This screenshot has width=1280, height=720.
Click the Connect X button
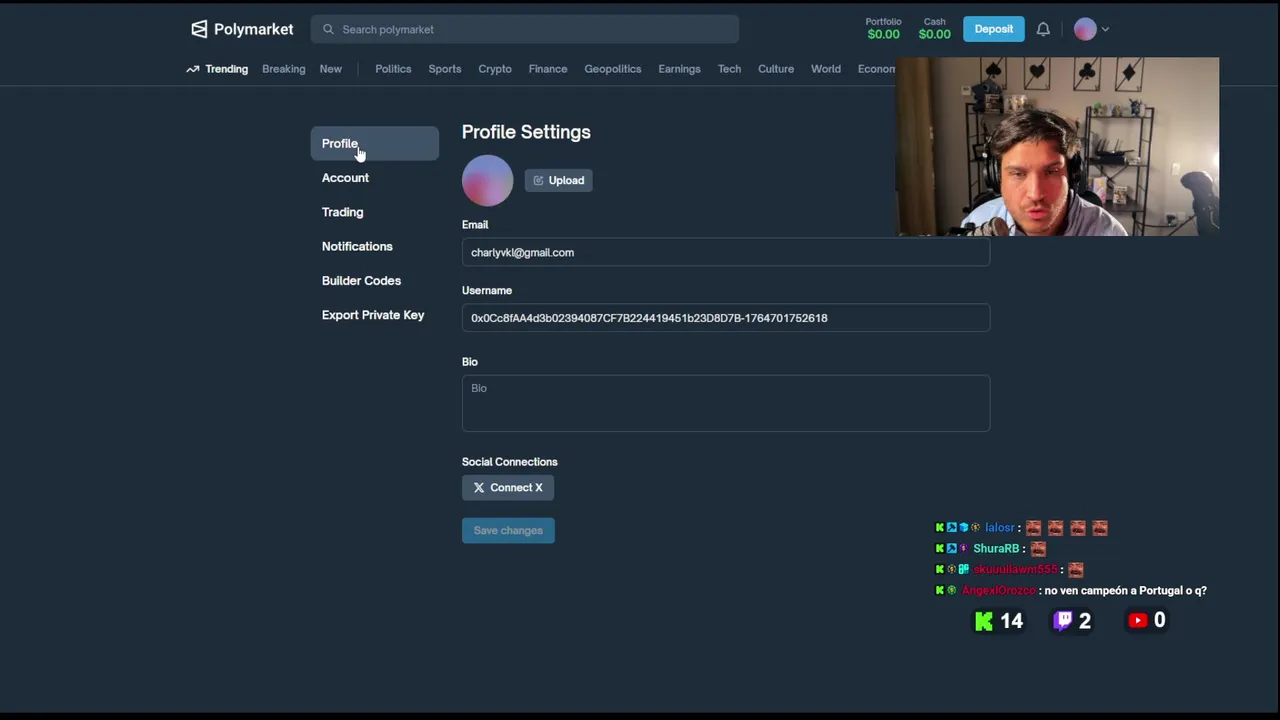point(508,488)
